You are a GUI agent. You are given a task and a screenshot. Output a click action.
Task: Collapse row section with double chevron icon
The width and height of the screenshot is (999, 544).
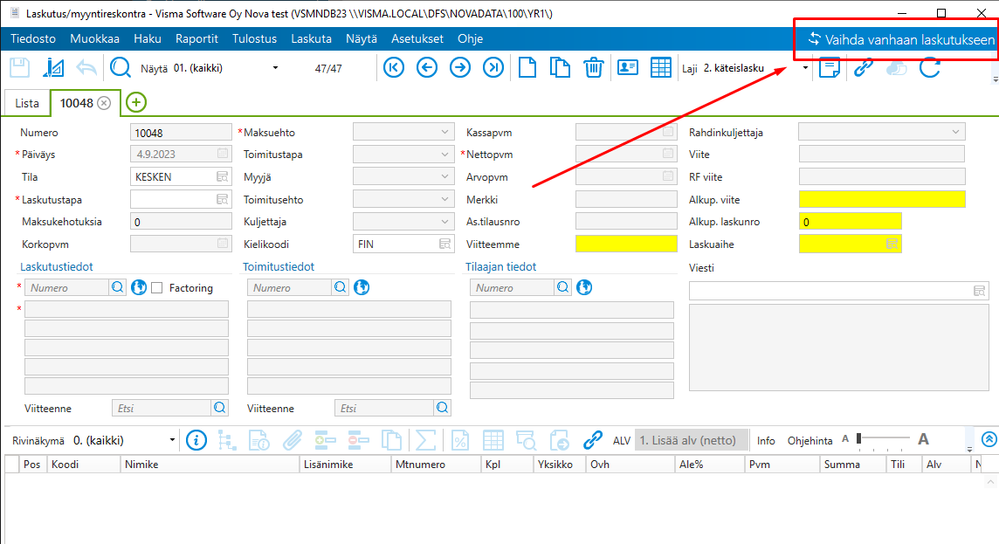[989, 439]
